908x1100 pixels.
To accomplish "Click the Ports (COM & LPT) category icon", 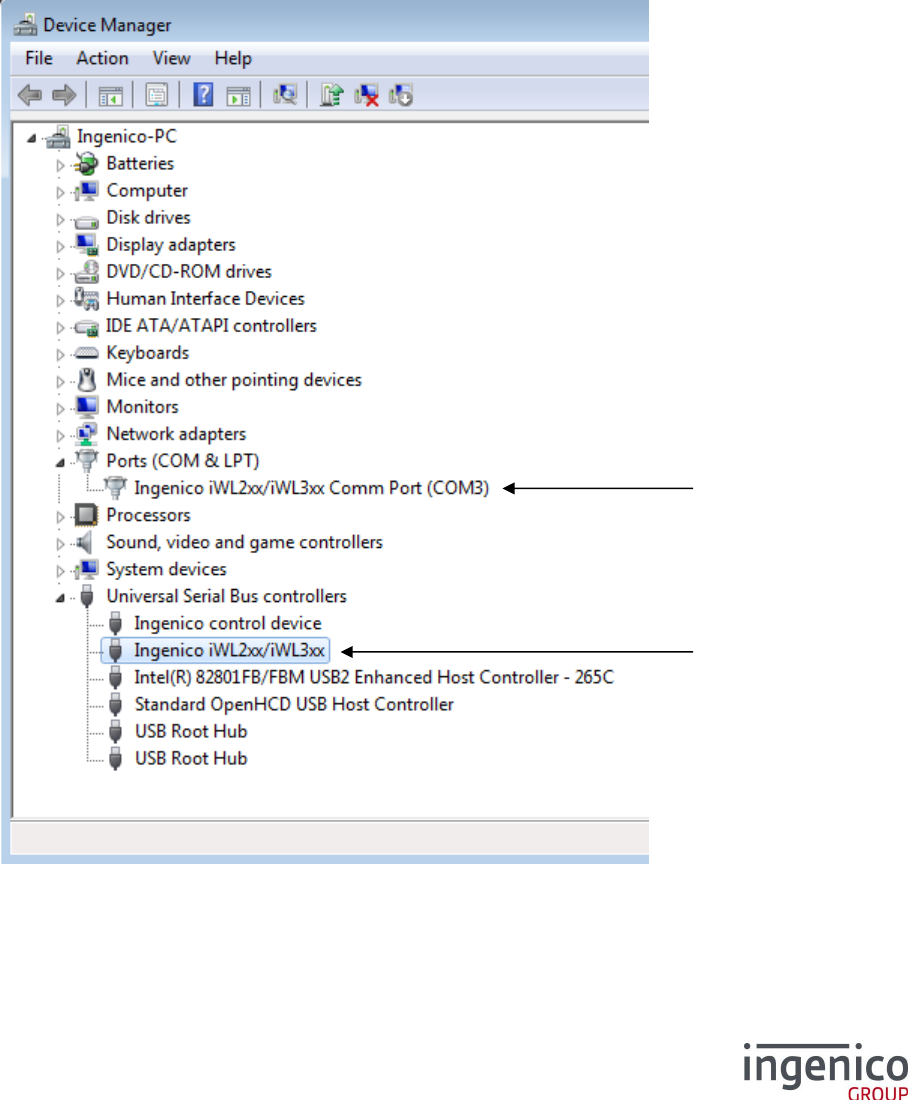I will tap(86, 461).
